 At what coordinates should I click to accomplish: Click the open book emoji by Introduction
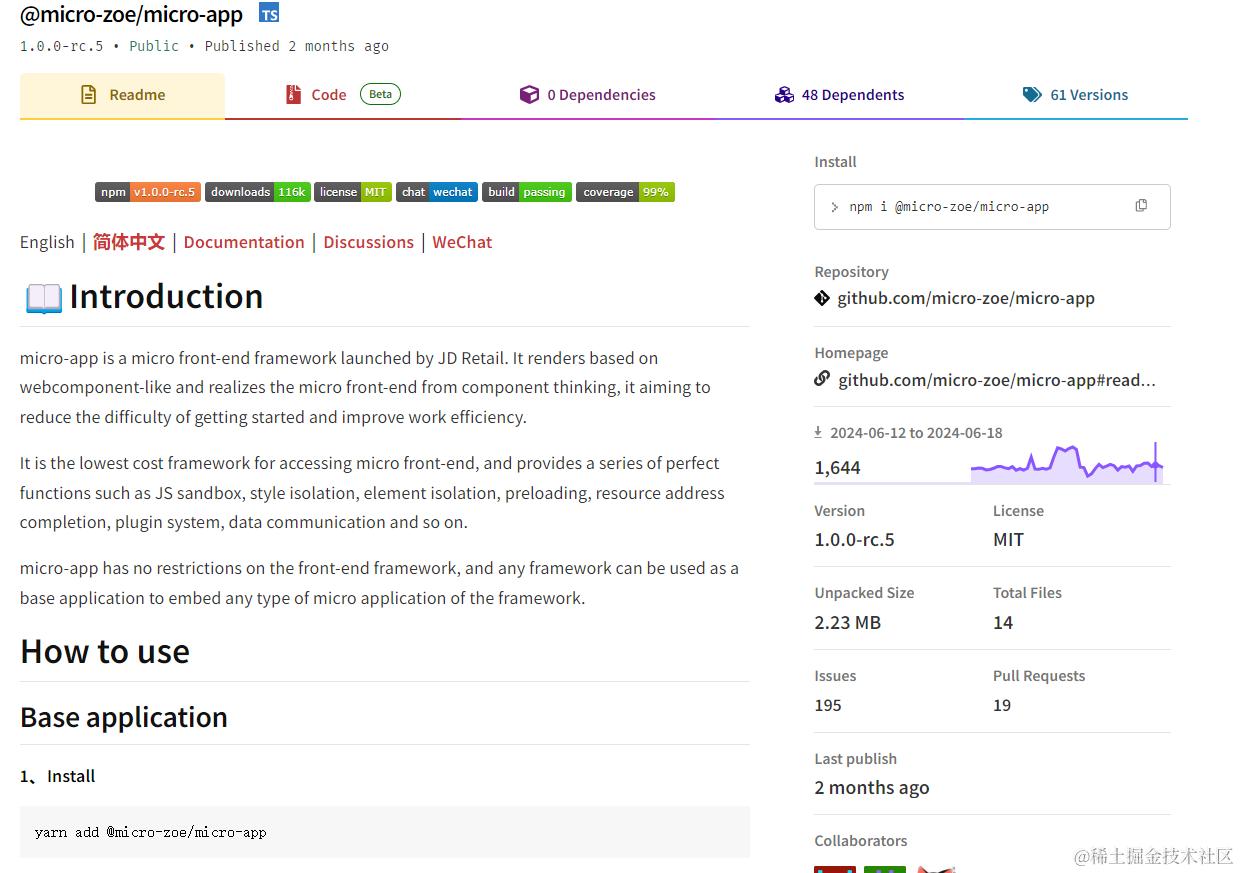pyautogui.click(x=43, y=297)
